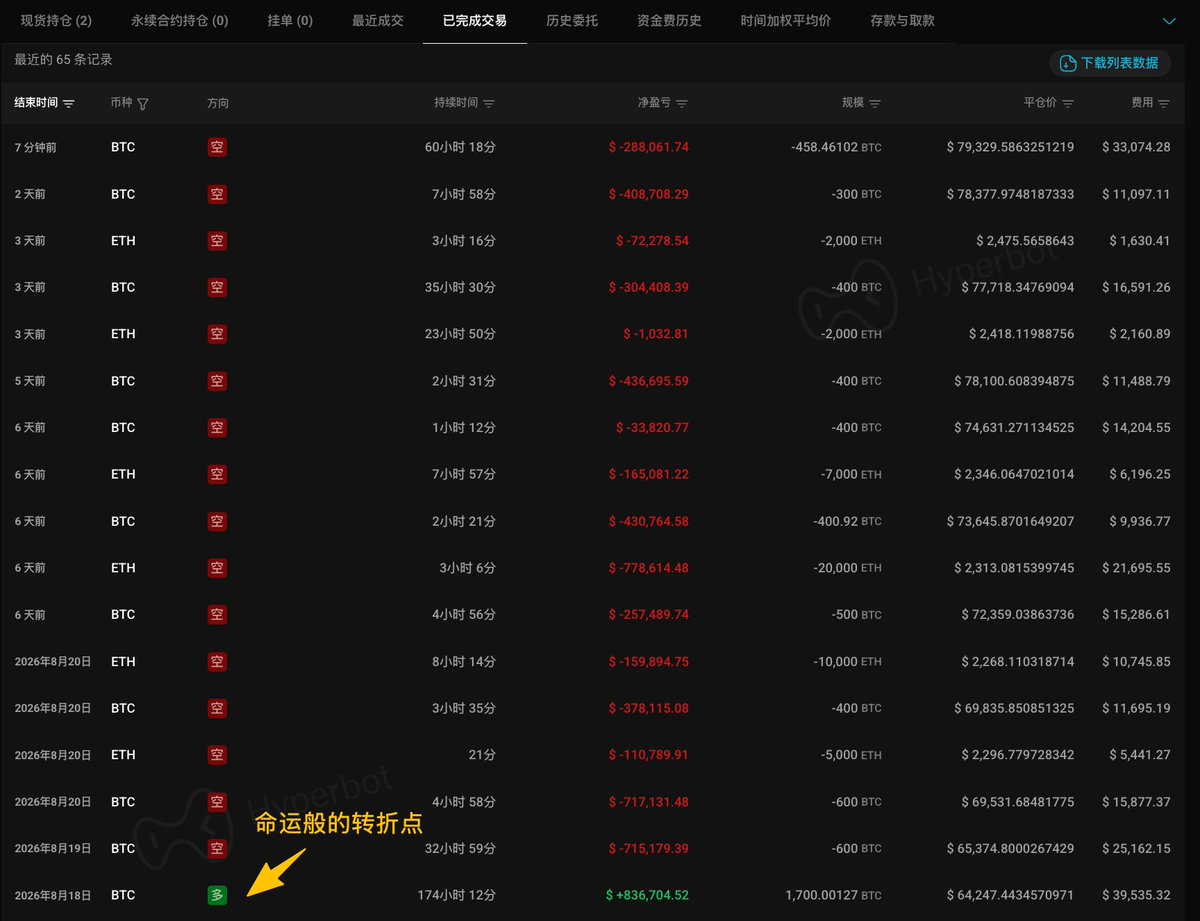Click the 空 badge in the $ -165,081.22 row
Viewport: 1200px width, 921px height.
tap(217, 474)
